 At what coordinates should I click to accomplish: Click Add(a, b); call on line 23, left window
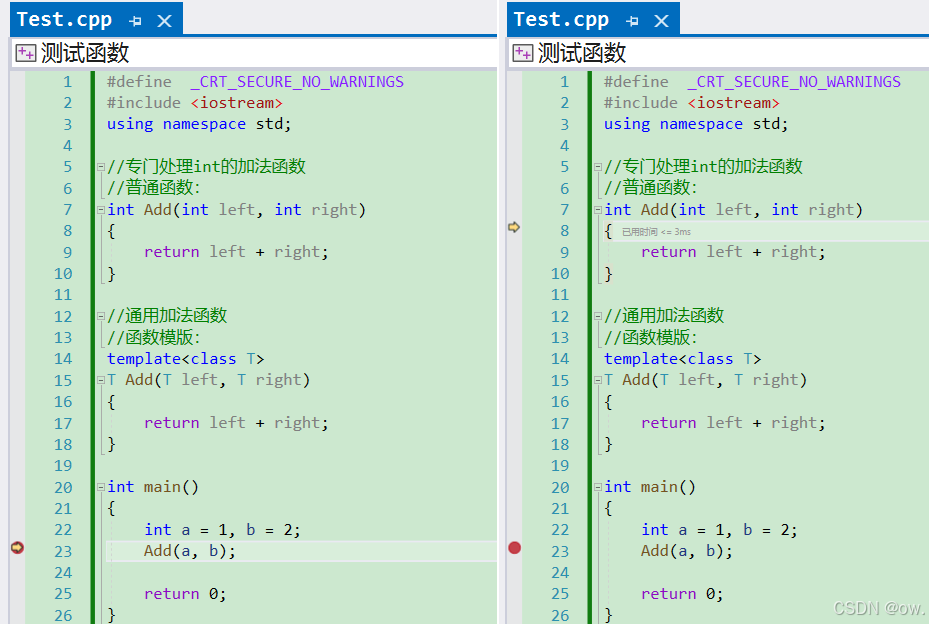click(x=190, y=551)
